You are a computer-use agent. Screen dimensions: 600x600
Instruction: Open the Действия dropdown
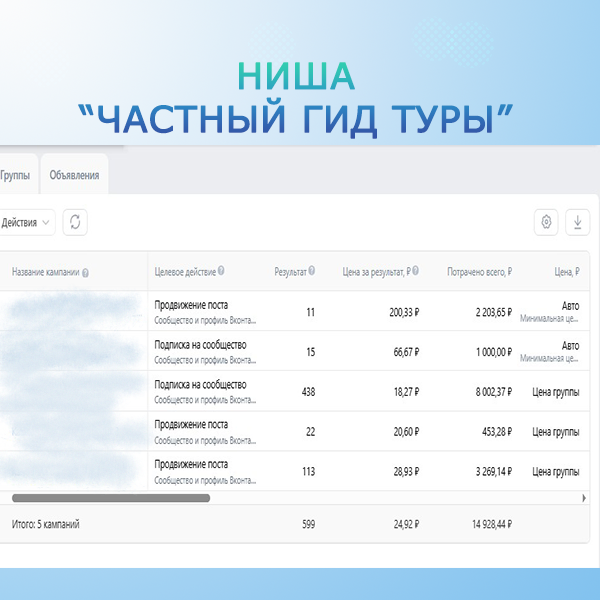(26, 222)
